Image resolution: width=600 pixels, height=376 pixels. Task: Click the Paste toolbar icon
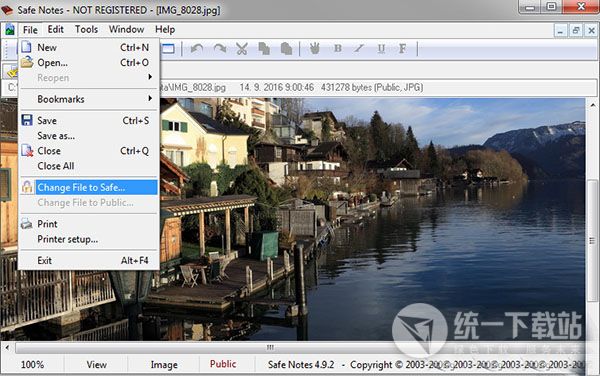point(286,49)
